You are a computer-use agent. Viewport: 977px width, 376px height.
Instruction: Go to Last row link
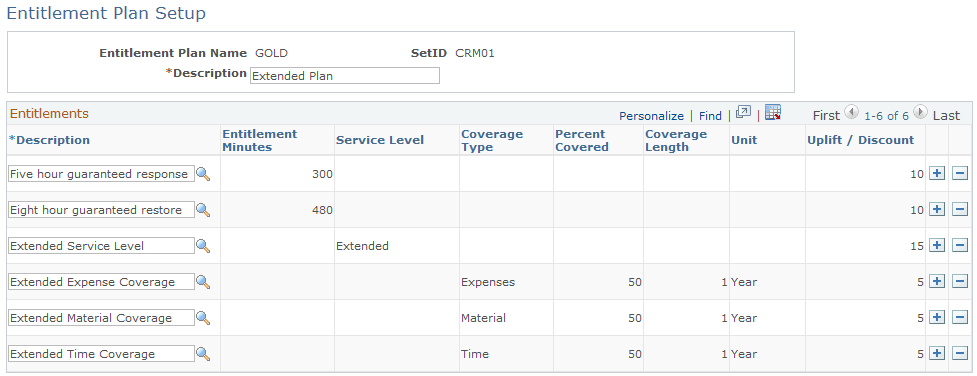[x=946, y=115]
